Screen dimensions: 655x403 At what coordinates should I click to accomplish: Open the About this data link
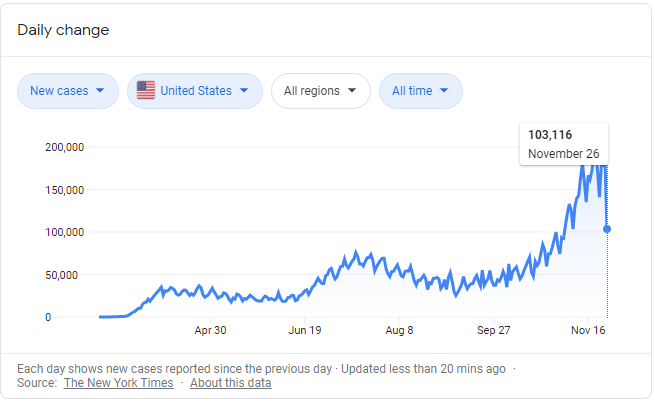(230, 383)
